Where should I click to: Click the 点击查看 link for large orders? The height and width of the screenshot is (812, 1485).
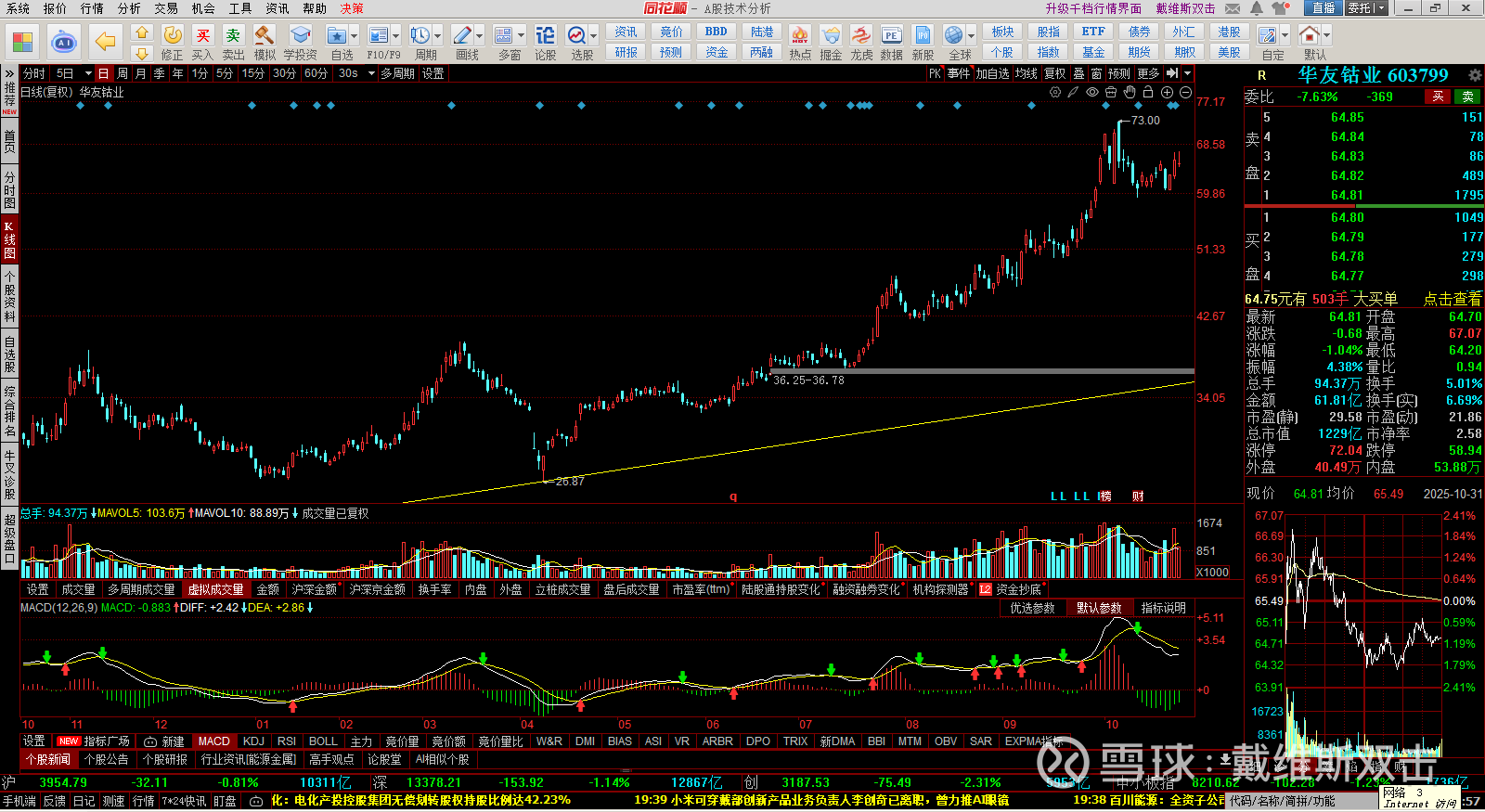tap(1453, 299)
